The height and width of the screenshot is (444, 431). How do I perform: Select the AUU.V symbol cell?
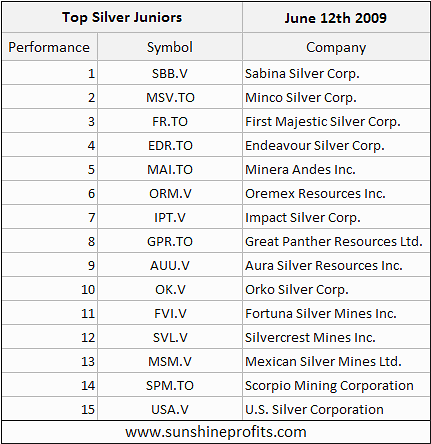click(x=170, y=265)
